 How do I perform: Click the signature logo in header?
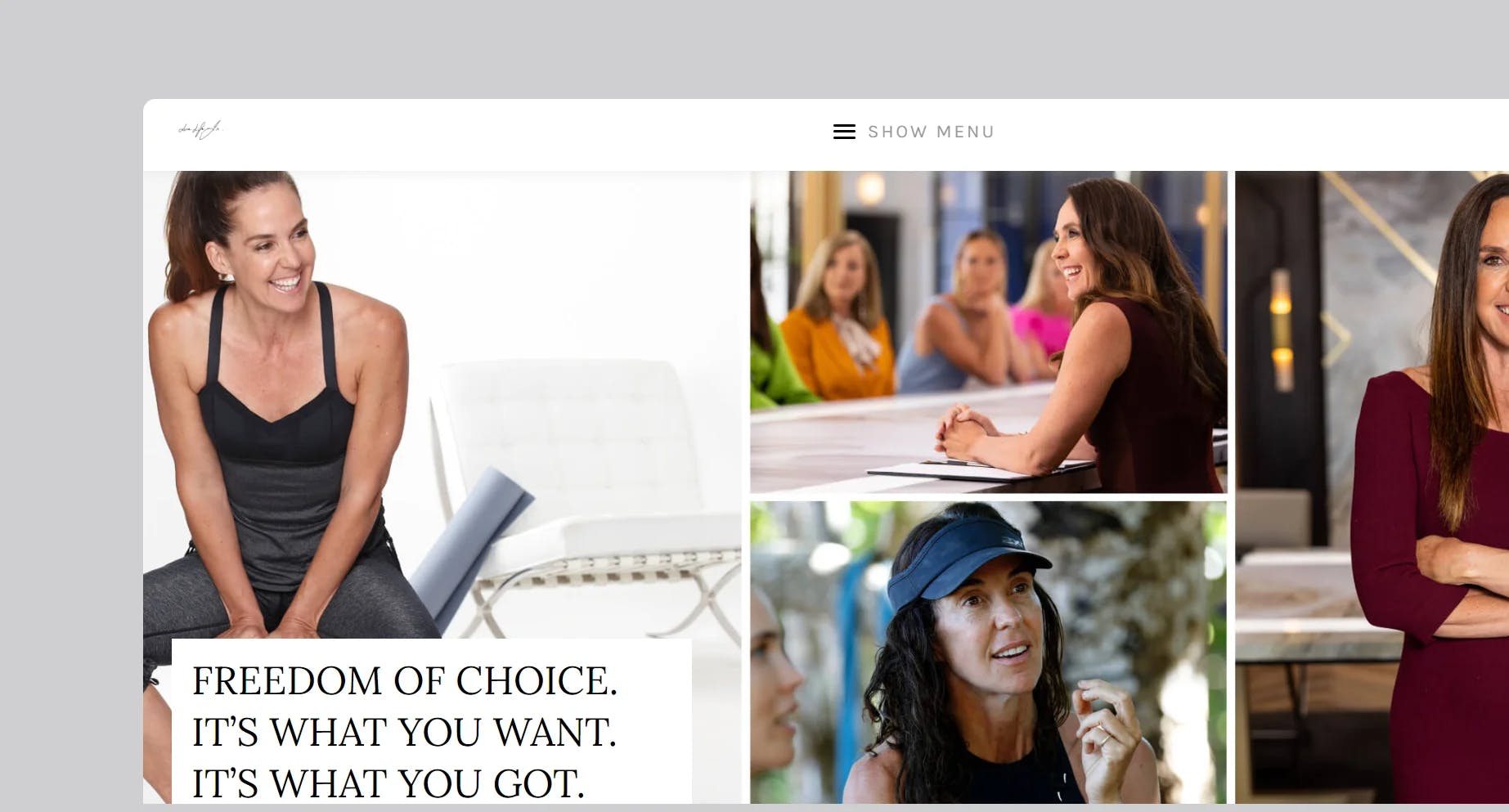coord(200,130)
